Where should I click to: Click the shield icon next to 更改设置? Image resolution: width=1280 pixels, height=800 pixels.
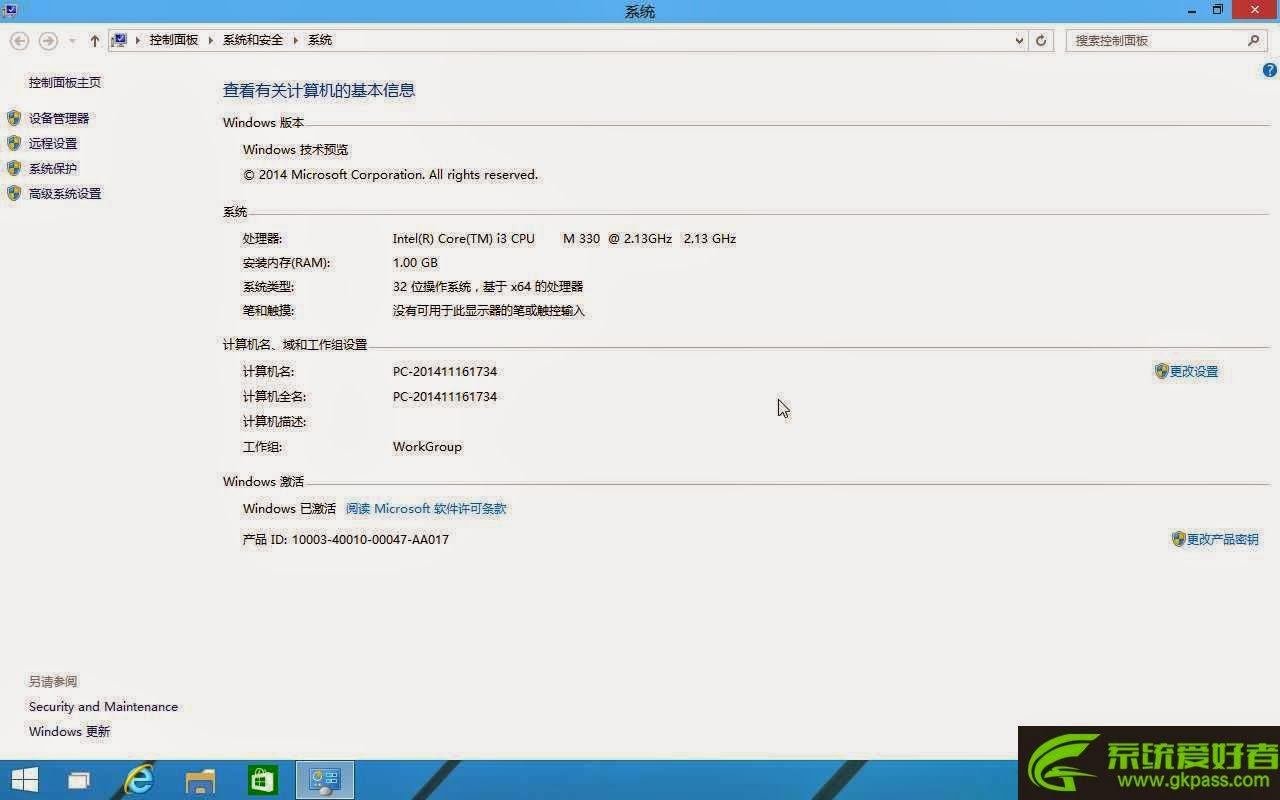pos(1161,371)
